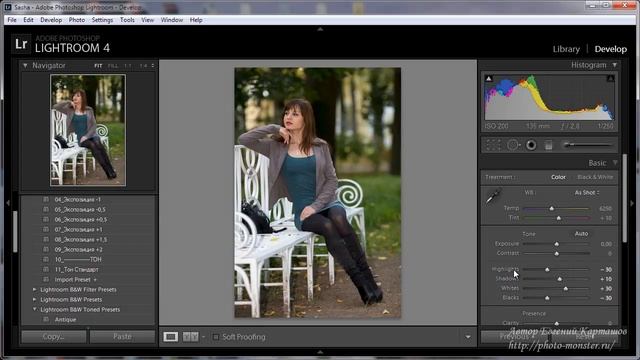This screenshot has width=640, height=360.
Task: Click the Exposure value 0.00 field
Action: pos(606,244)
